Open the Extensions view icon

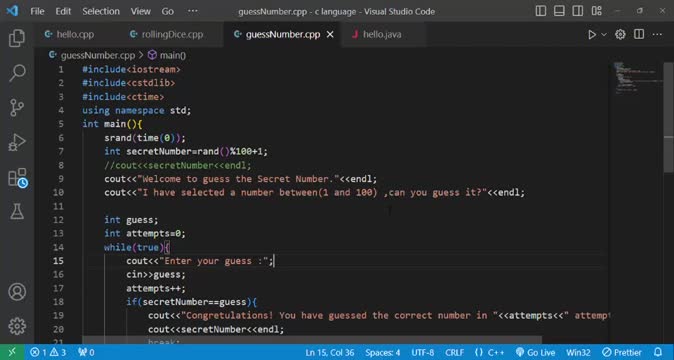(x=18, y=177)
